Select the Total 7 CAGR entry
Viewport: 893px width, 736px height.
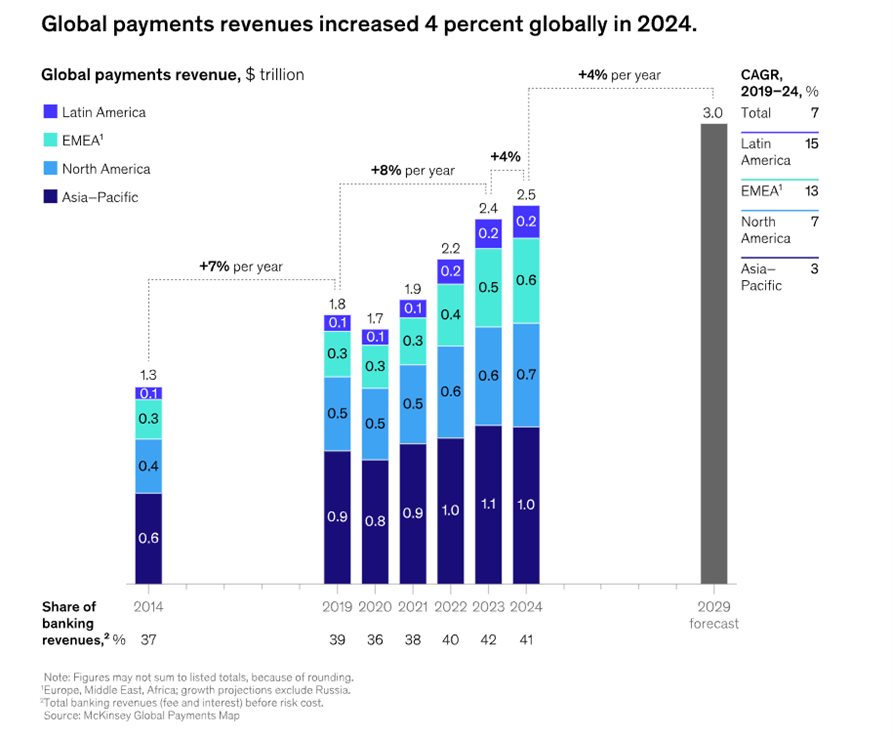click(780, 113)
